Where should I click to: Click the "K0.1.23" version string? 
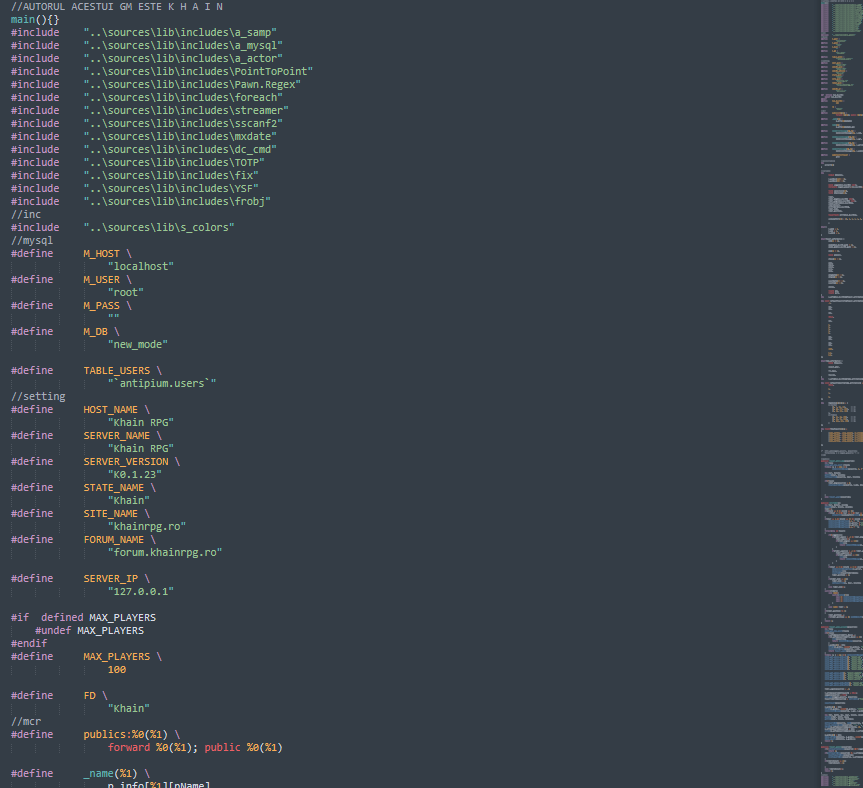point(135,475)
